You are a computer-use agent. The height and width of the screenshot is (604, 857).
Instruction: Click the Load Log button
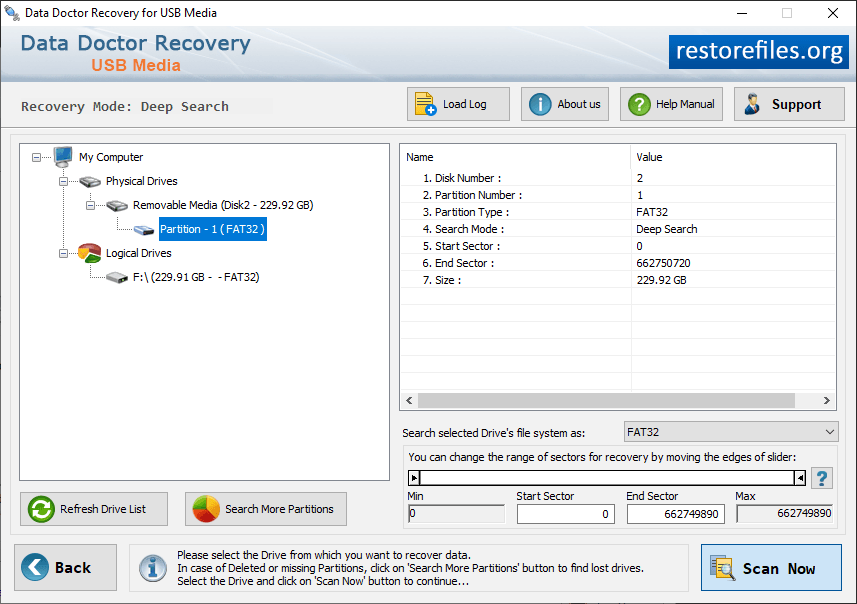(458, 104)
